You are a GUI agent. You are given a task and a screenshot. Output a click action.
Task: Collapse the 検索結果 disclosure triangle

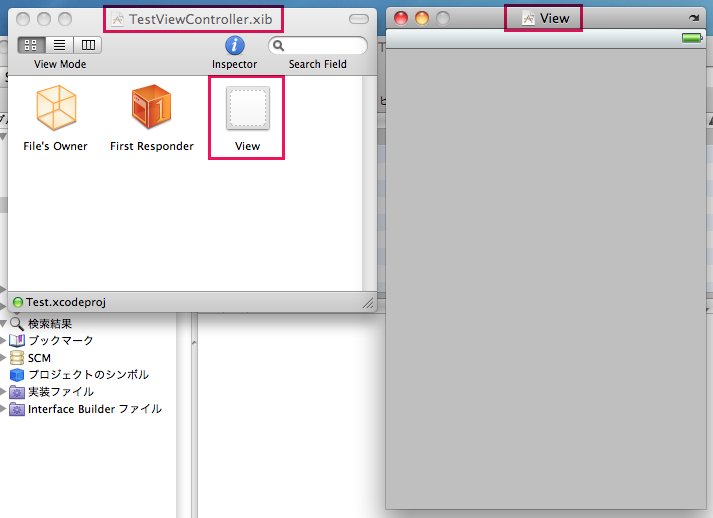(x=3, y=323)
